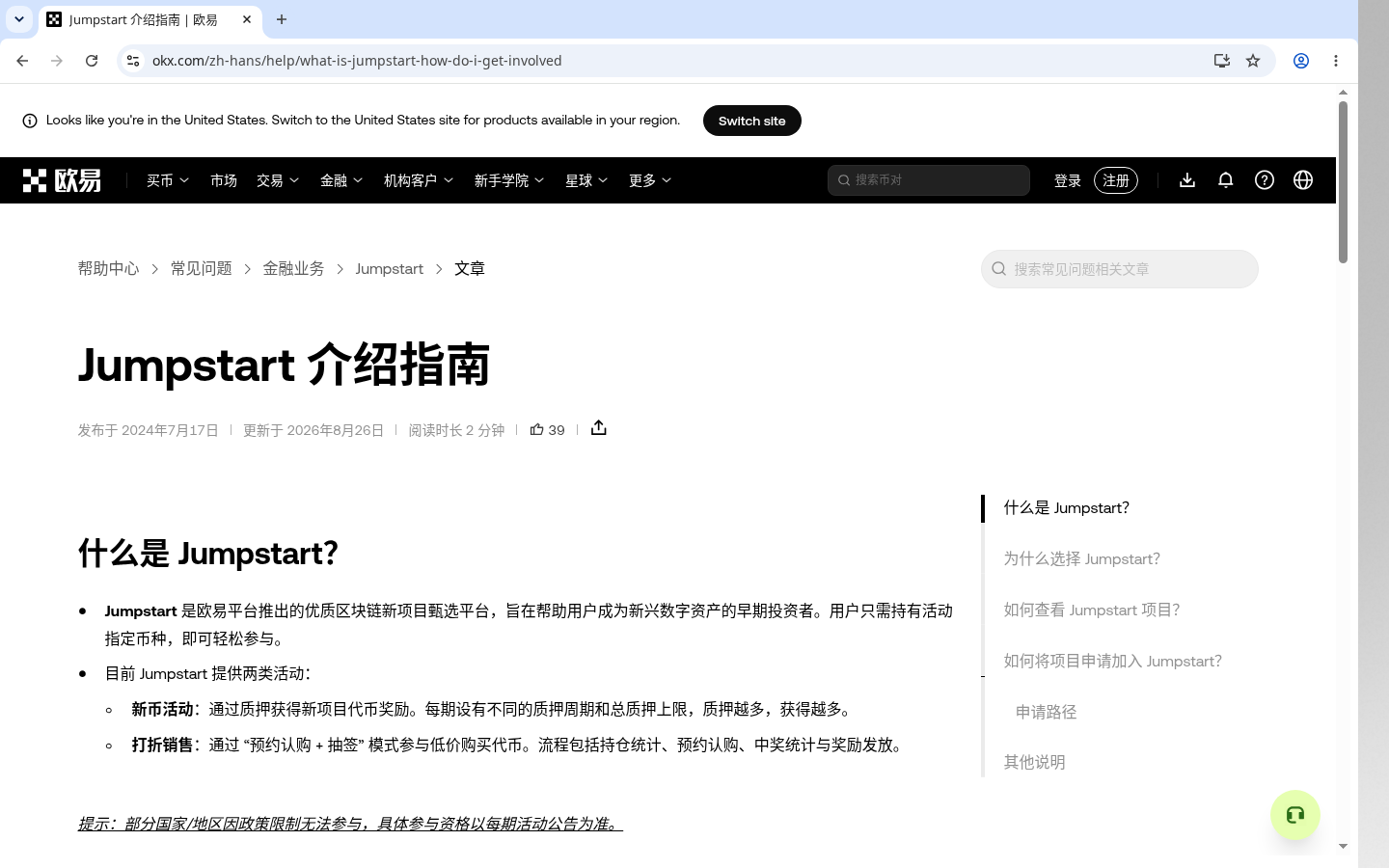Open a new browser tab
Viewport: 1389px width, 868px height.
[282, 19]
